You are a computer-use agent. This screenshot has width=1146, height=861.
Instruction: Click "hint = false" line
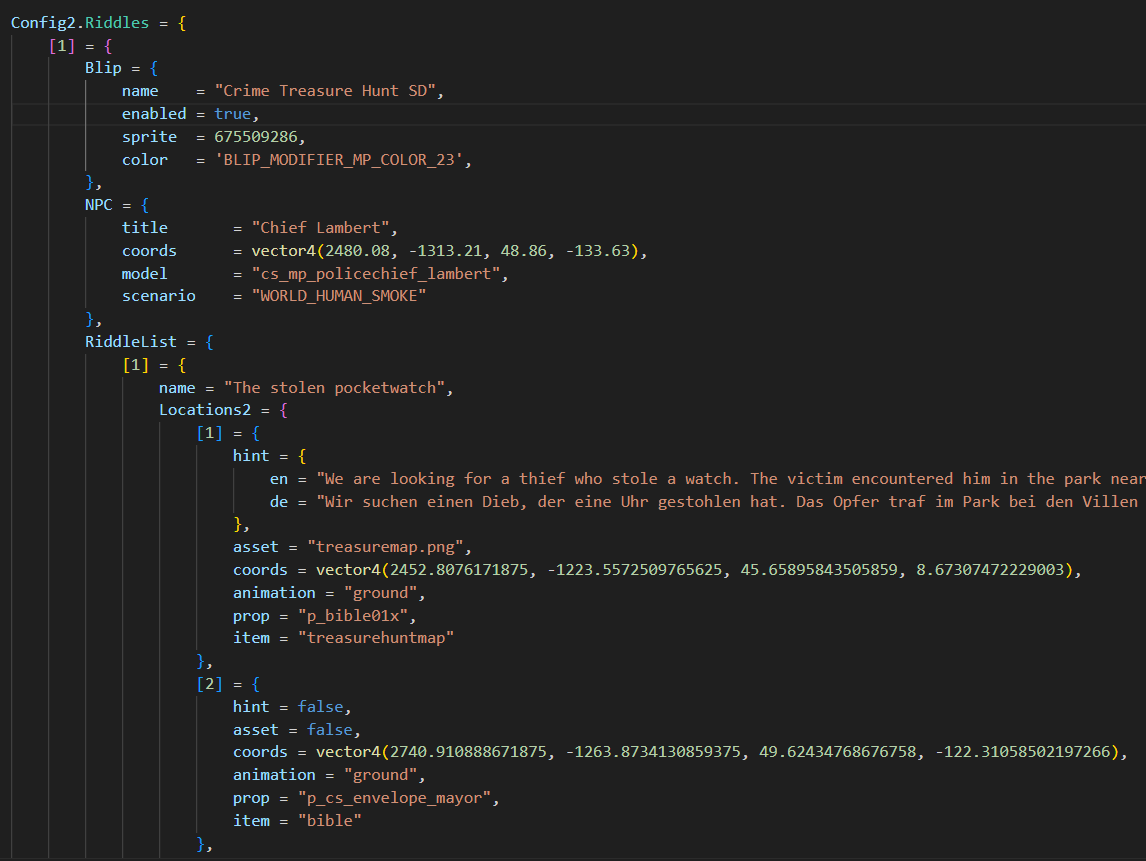(292, 706)
